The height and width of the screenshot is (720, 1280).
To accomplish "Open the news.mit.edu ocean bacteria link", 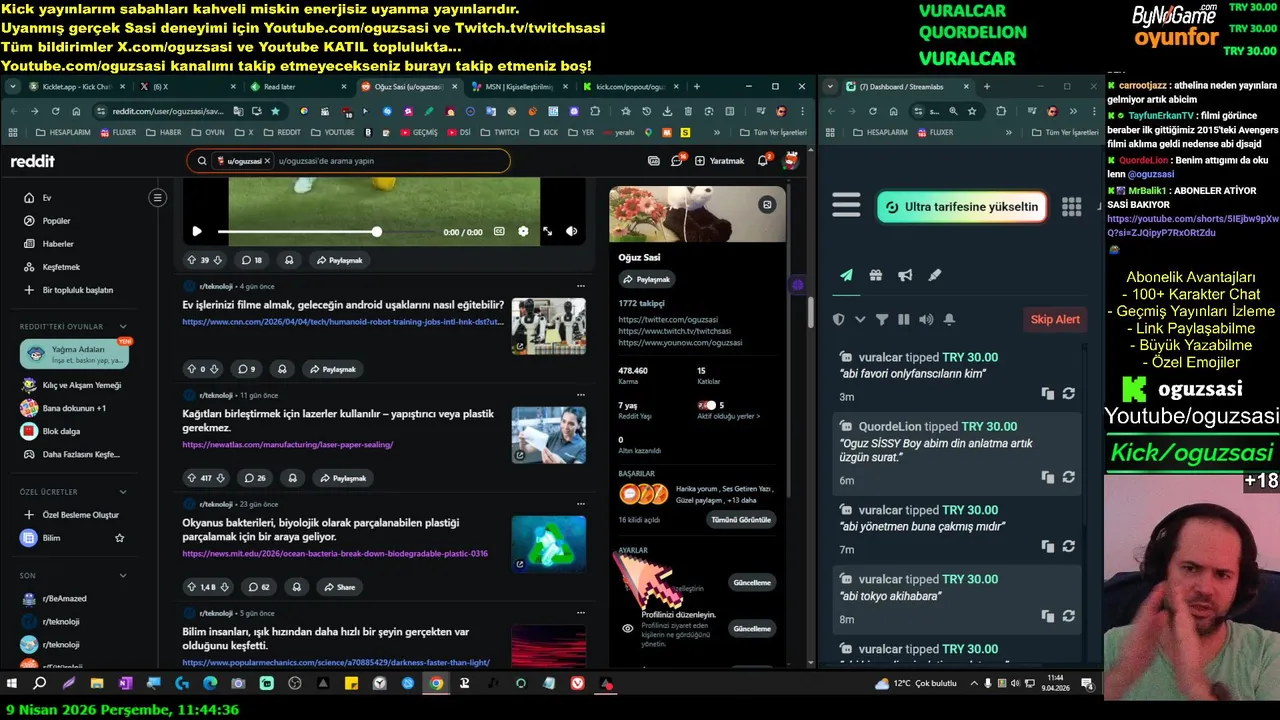I will pyautogui.click(x=335, y=553).
